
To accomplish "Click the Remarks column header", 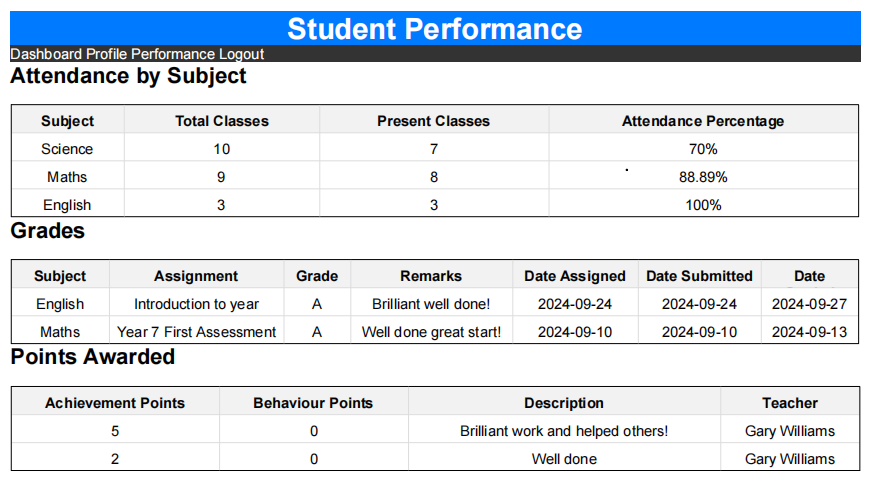I will pyautogui.click(x=431, y=276).
